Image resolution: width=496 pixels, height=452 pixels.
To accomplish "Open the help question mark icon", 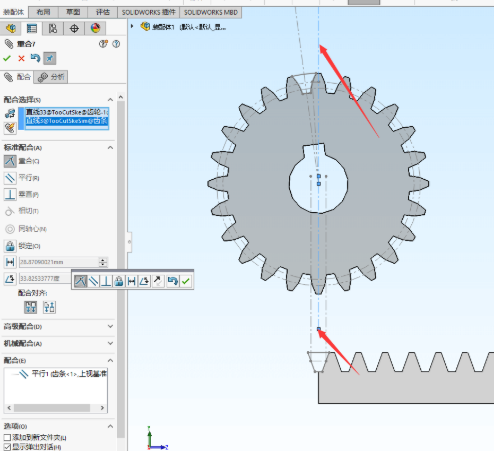I will click(116, 44).
